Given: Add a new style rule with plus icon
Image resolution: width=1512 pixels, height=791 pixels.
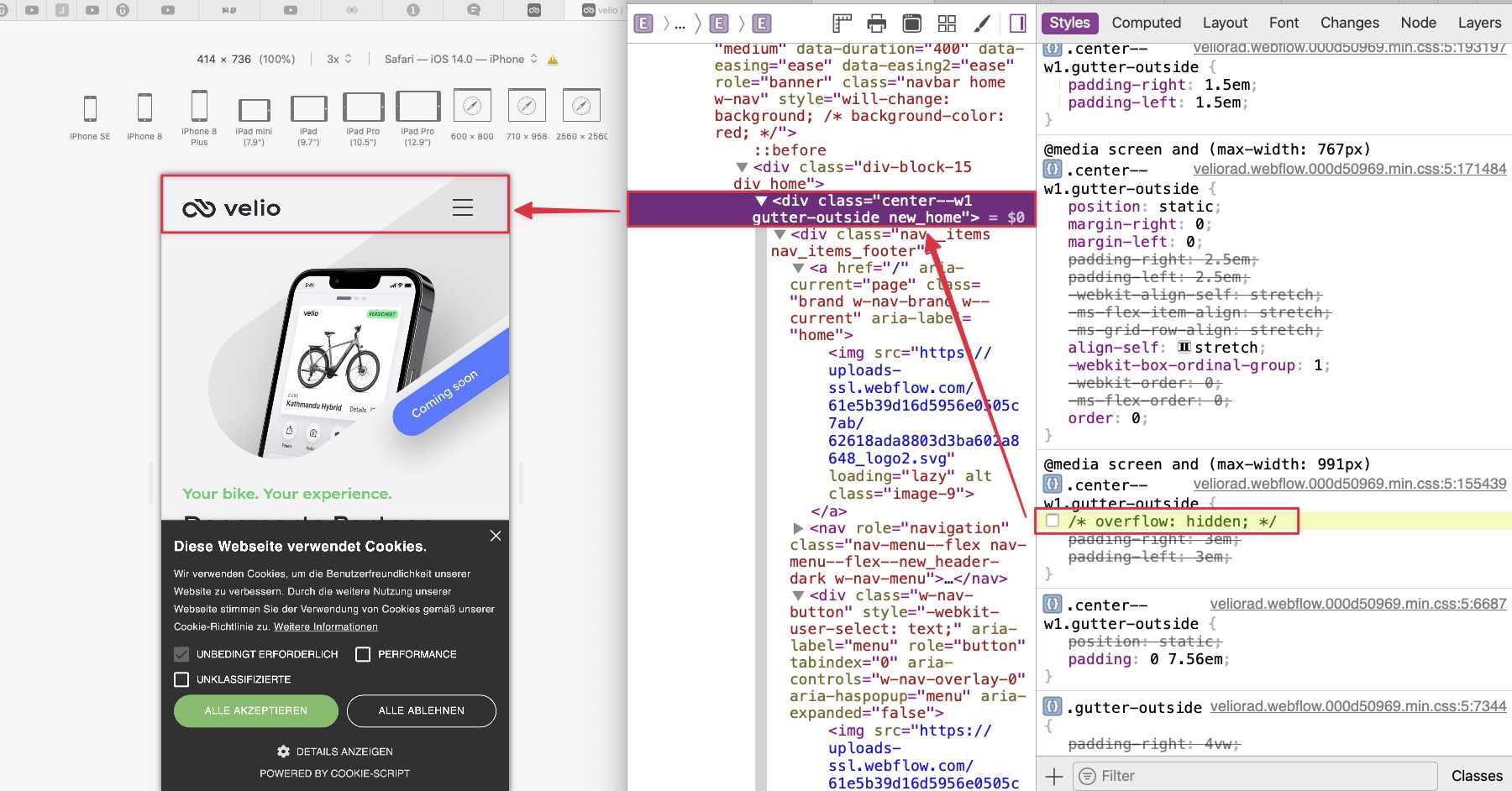Looking at the screenshot, I should click(1054, 776).
